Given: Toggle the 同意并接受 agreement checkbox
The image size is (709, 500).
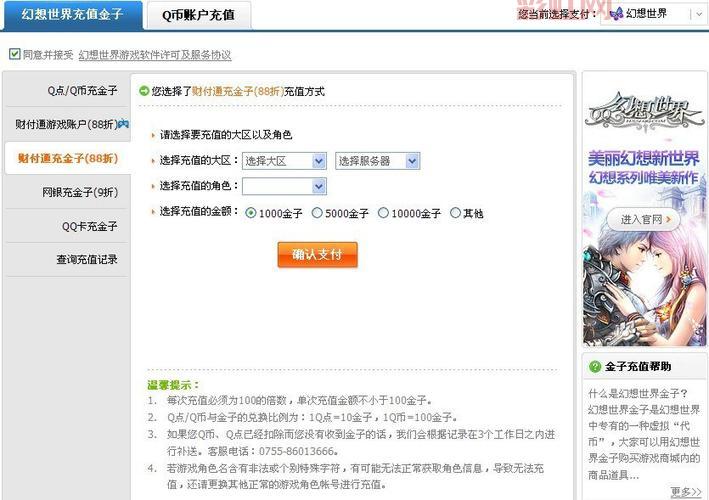Looking at the screenshot, I should (x=14, y=54).
